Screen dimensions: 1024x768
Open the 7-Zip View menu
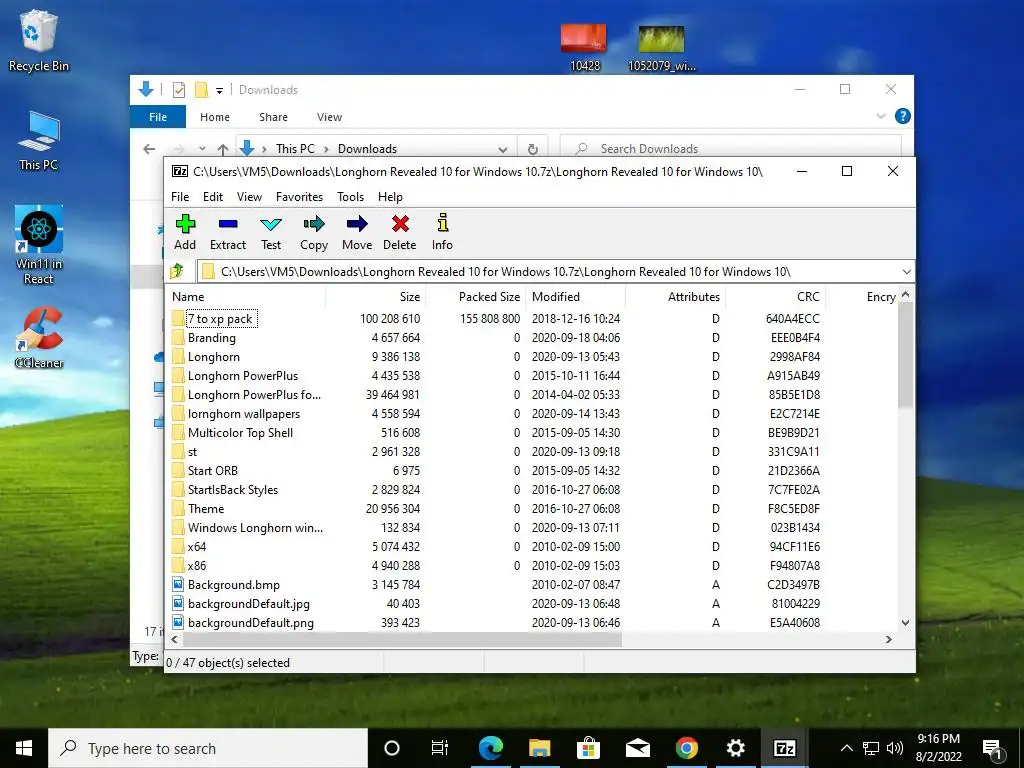[x=249, y=197]
